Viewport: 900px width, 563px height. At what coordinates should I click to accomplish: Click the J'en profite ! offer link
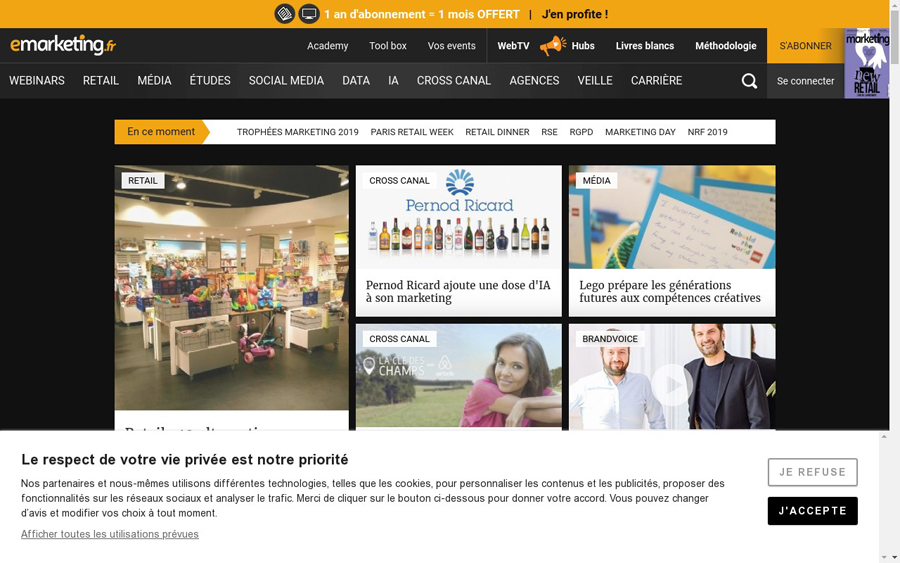coord(575,14)
